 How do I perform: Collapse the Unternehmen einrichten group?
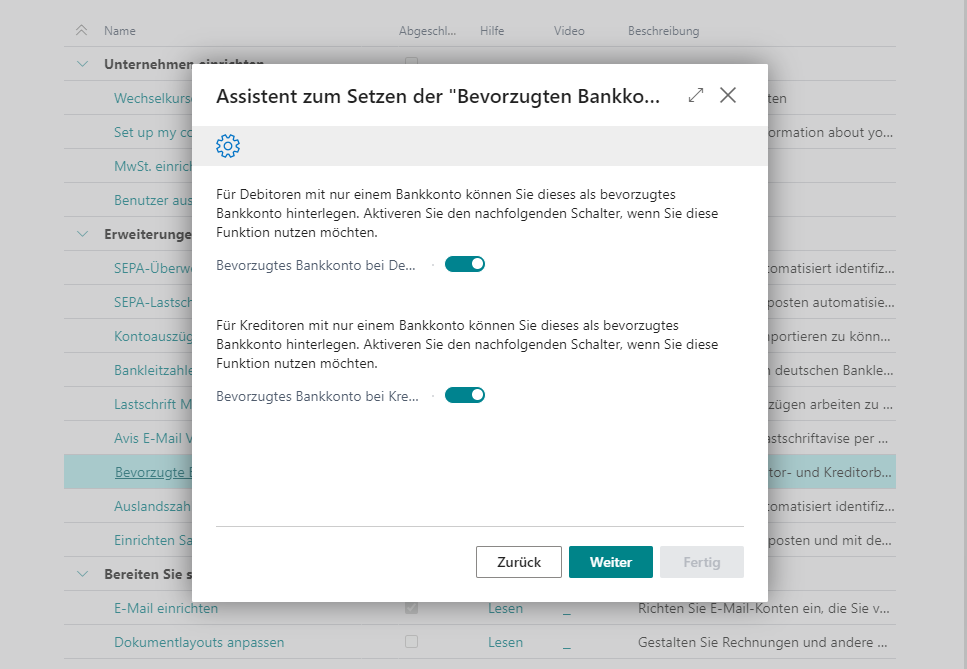click(82, 64)
